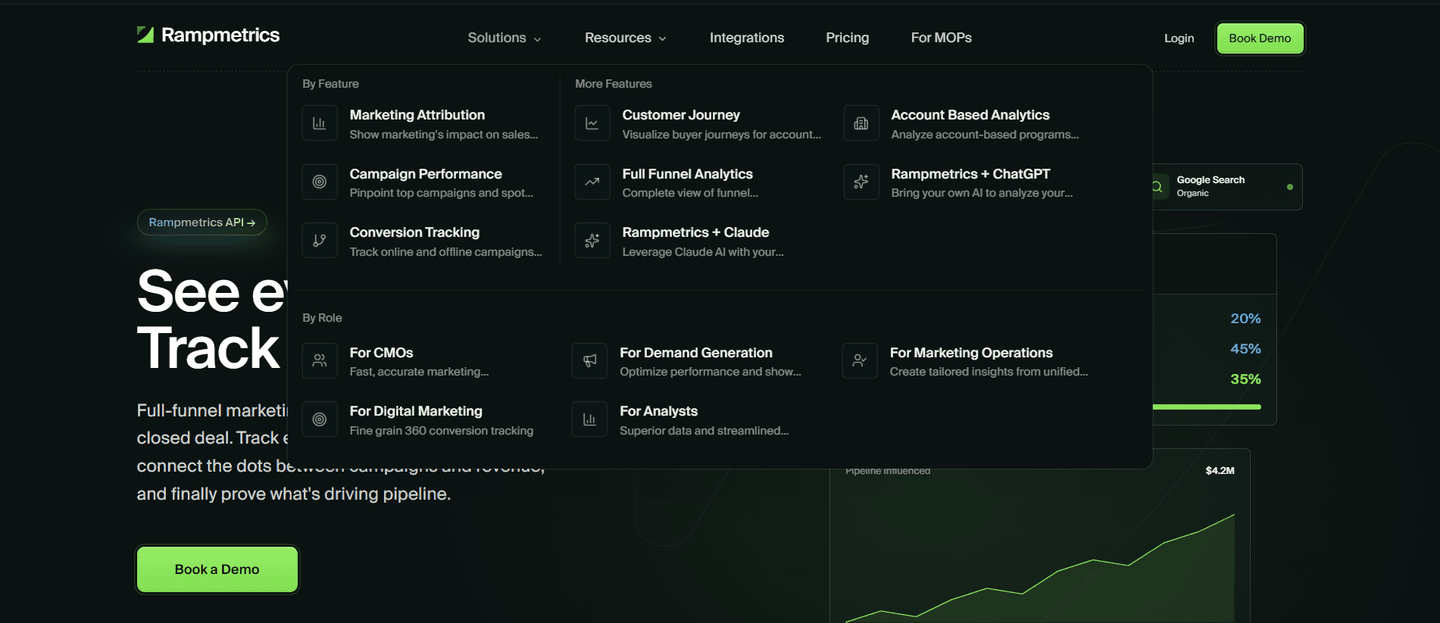
Task: Click the For Demand Generation megaphone icon
Action: point(590,361)
